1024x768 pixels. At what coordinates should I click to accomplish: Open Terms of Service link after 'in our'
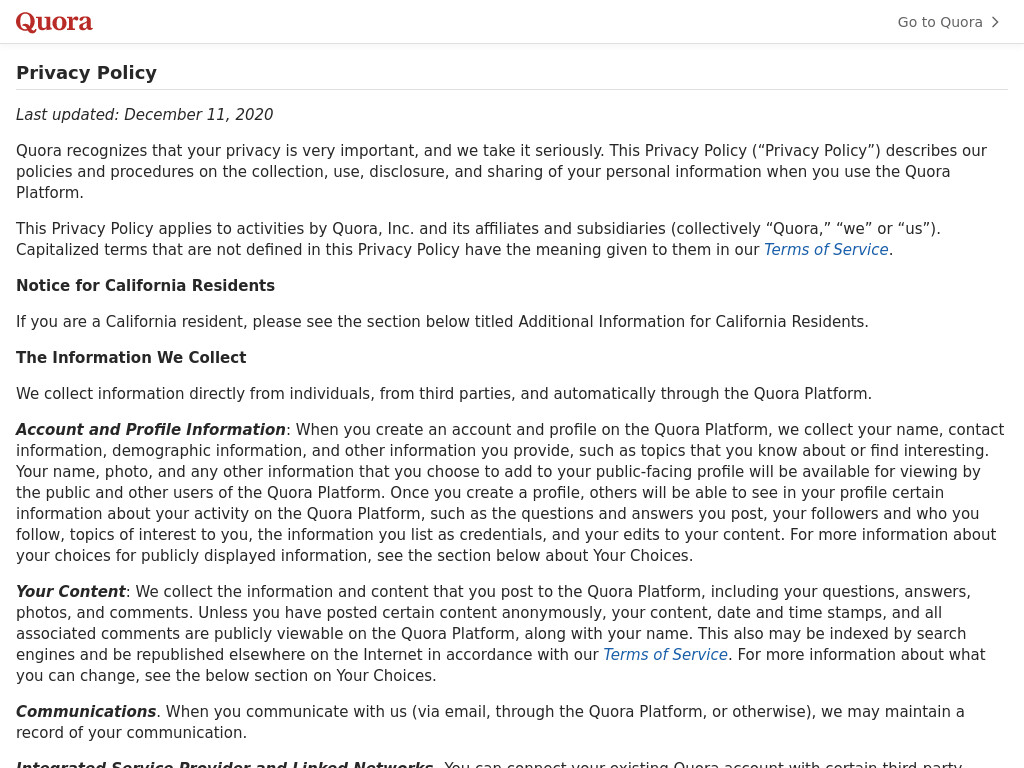tap(825, 249)
